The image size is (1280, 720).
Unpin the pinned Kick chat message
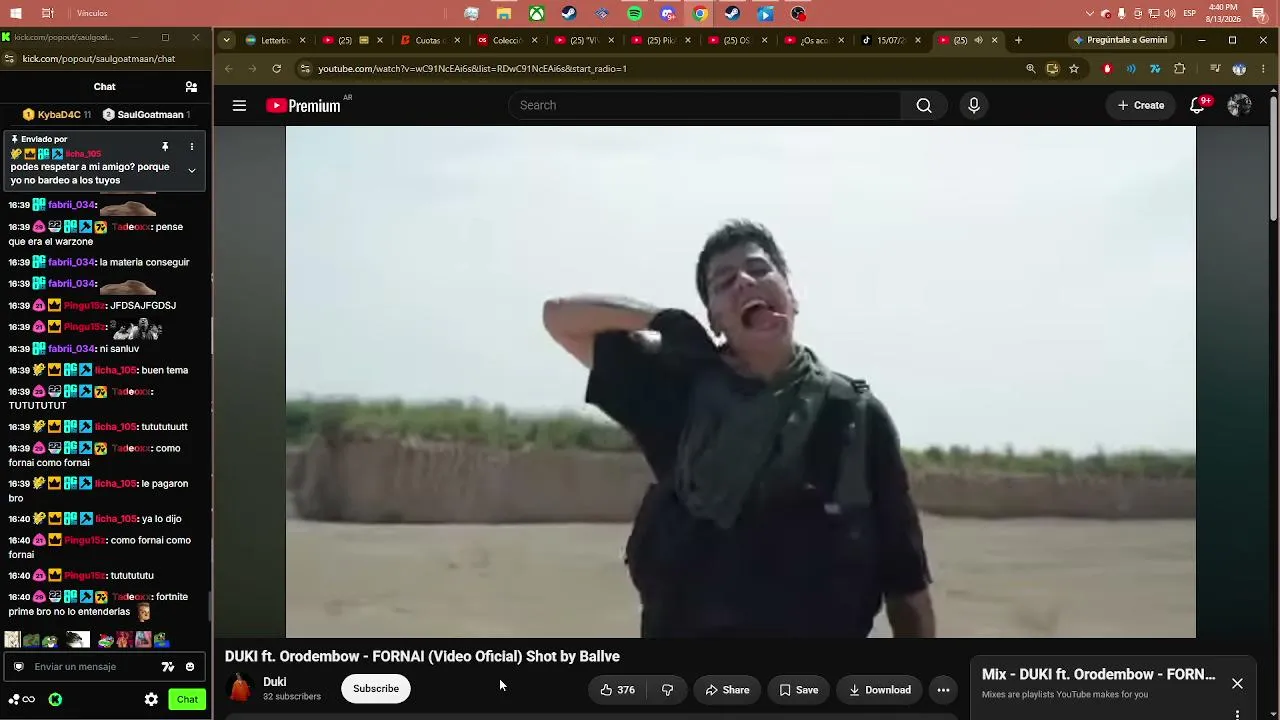[x=165, y=147]
